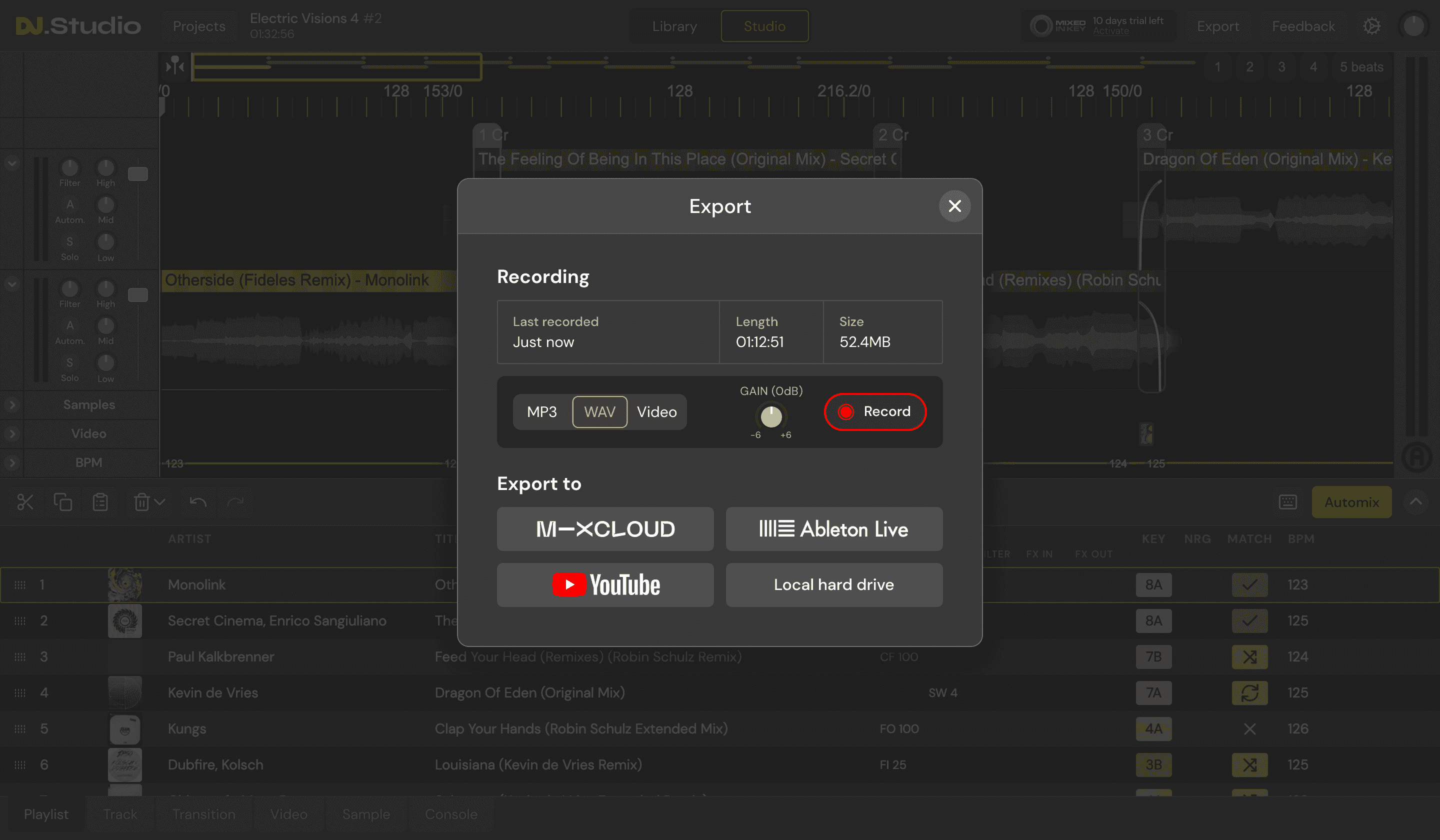The height and width of the screenshot is (840, 1440).
Task: Switch to the Studio view
Action: (764, 26)
